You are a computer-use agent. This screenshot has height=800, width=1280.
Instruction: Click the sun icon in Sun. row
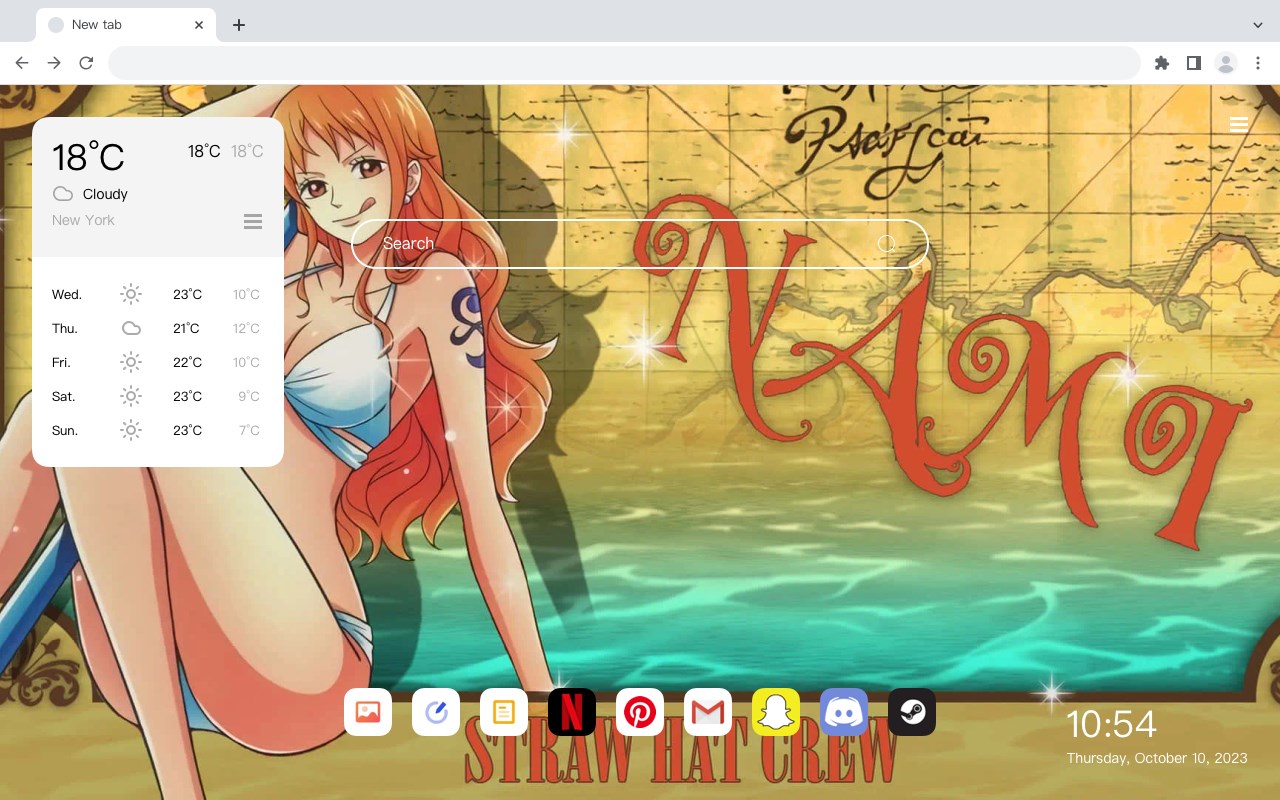coord(131,430)
